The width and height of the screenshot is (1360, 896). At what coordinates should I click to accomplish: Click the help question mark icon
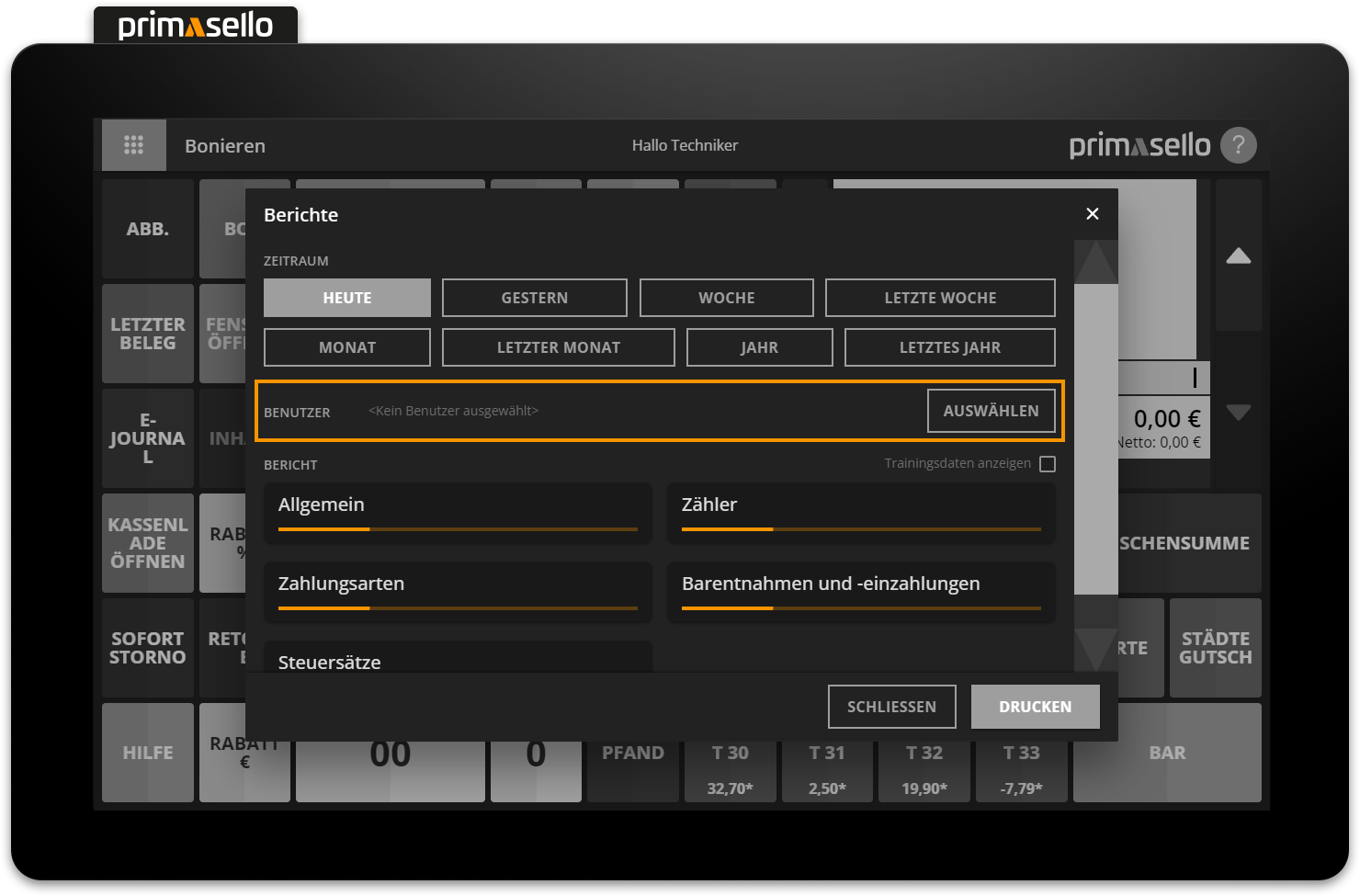pyautogui.click(x=1238, y=145)
